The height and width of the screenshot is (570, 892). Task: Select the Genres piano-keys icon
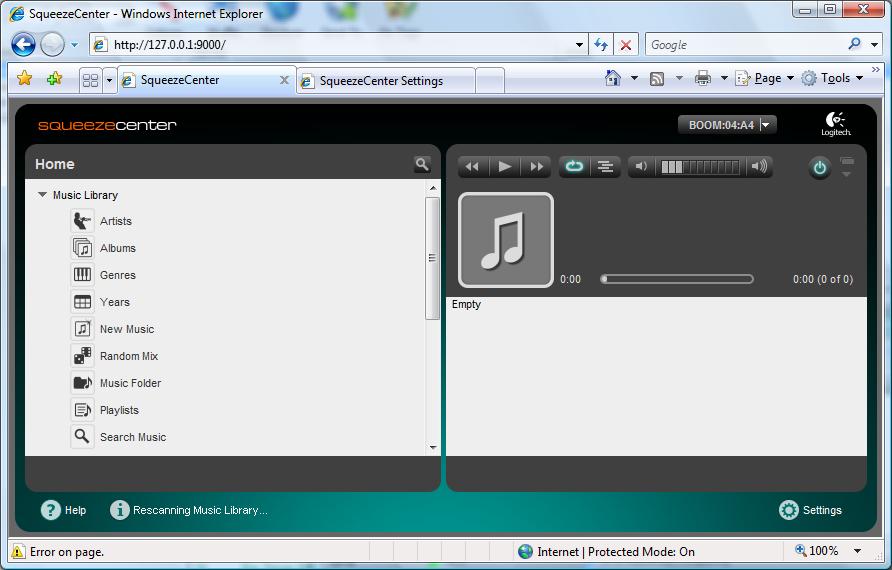82,275
